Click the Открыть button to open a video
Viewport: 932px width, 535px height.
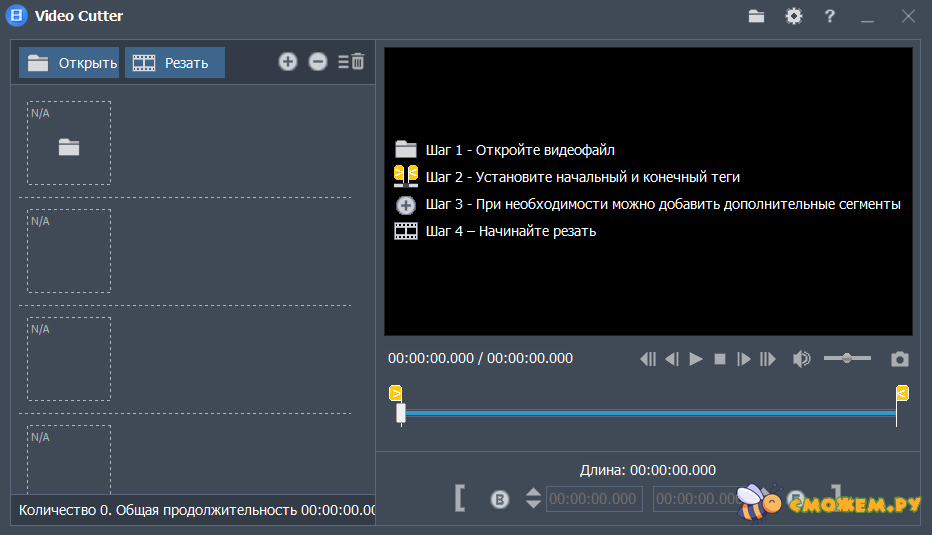70,63
